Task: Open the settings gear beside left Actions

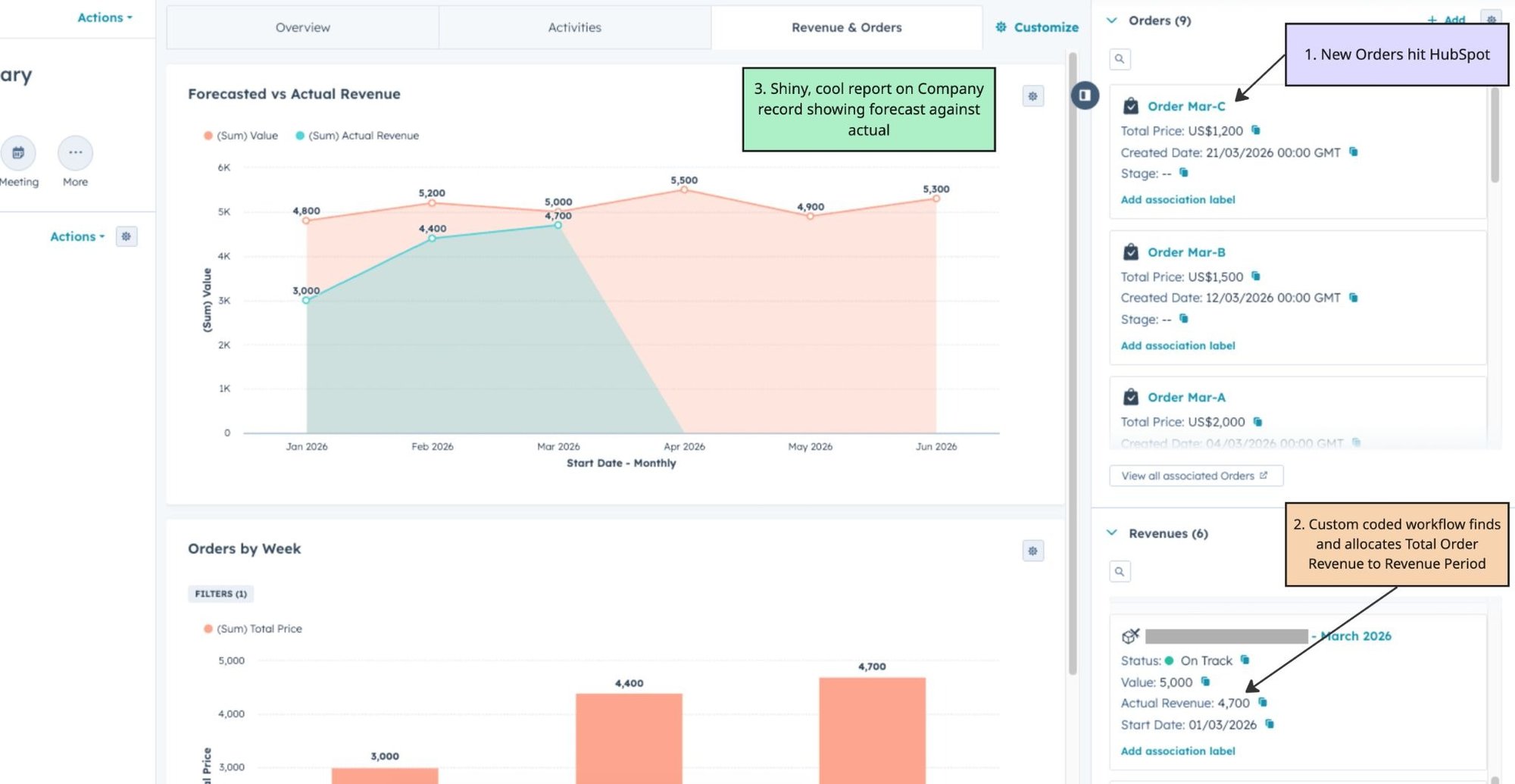Action: pyautogui.click(x=127, y=236)
